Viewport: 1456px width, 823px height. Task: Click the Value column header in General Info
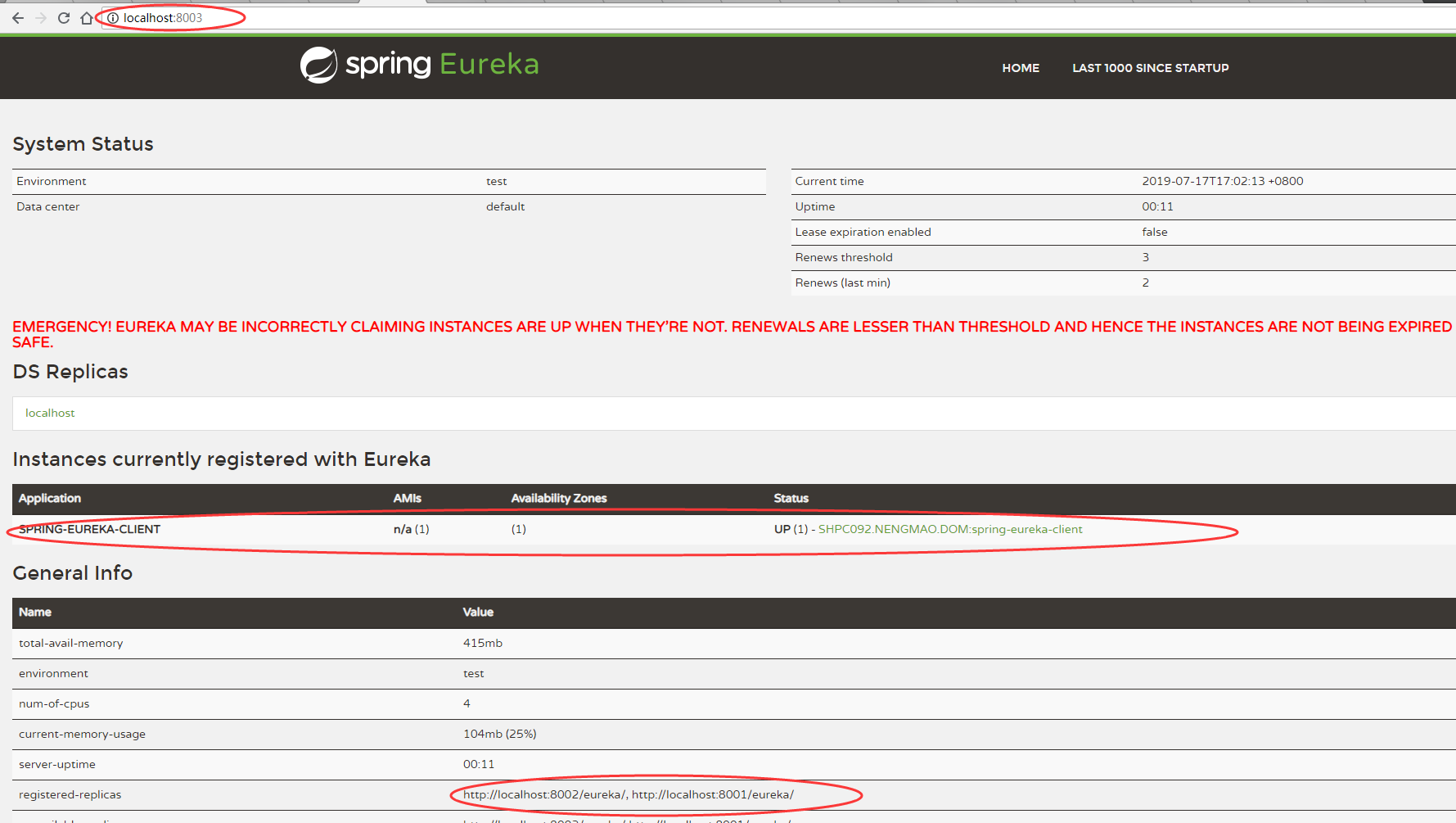coord(478,613)
